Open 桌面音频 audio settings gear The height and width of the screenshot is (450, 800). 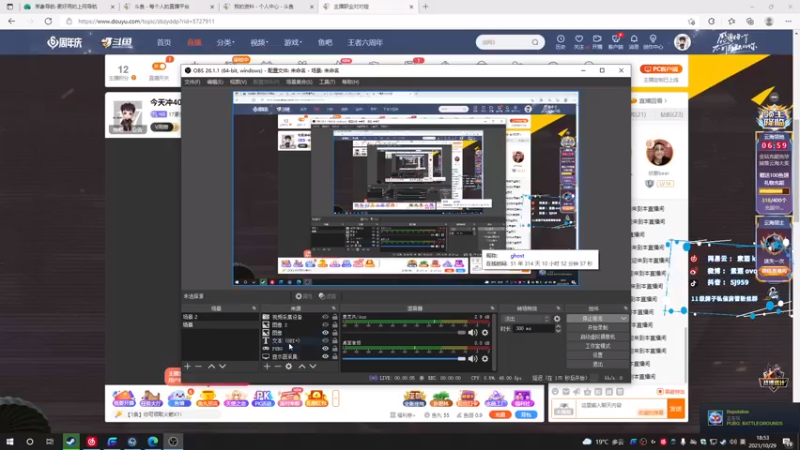coord(485,359)
